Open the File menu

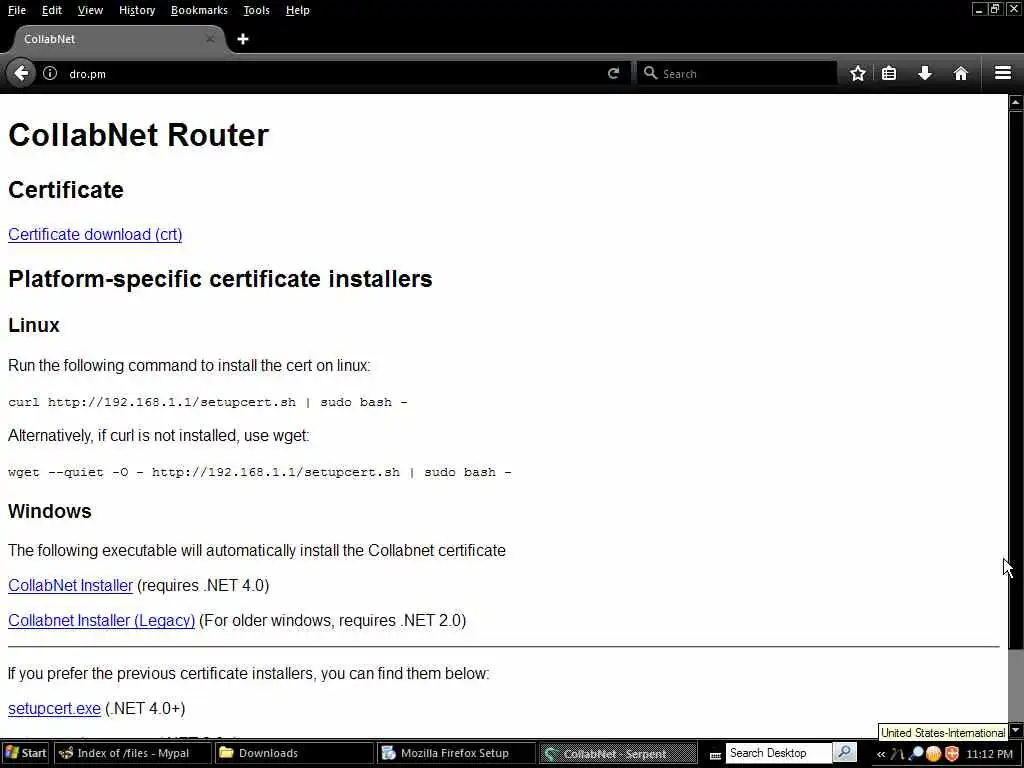[x=16, y=10]
